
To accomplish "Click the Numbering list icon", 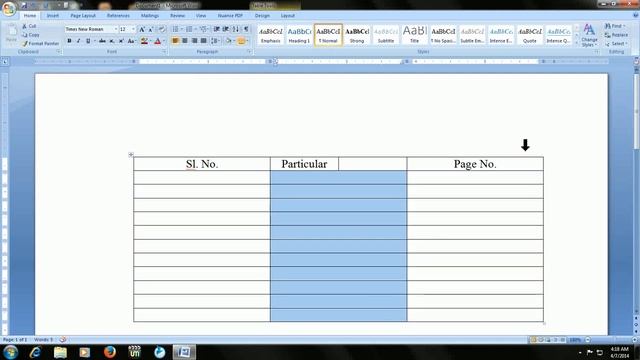I will (189, 29).
